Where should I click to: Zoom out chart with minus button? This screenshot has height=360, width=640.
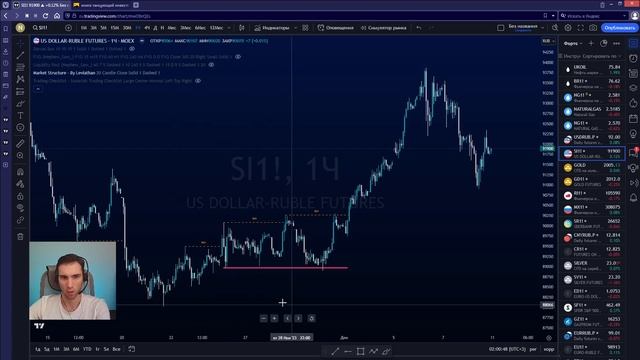[264, 318]
